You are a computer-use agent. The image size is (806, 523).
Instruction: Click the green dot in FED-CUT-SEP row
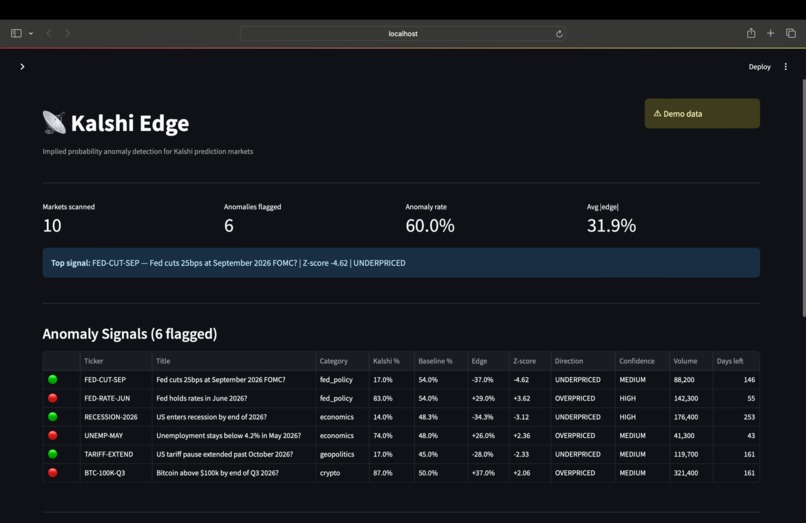(52, 380)
